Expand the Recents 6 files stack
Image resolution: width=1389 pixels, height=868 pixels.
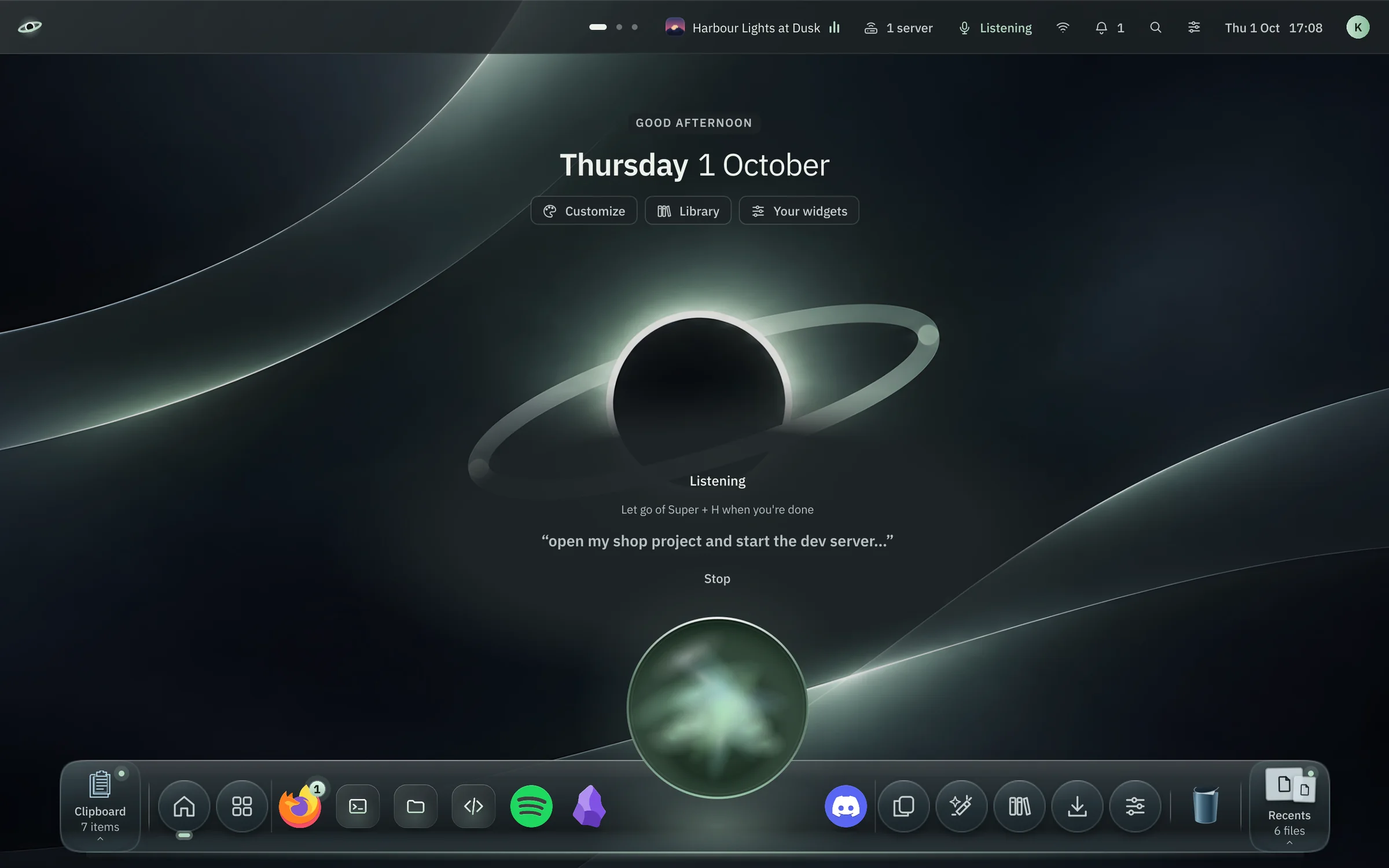pyautogui.click(x=1289, y=806)
